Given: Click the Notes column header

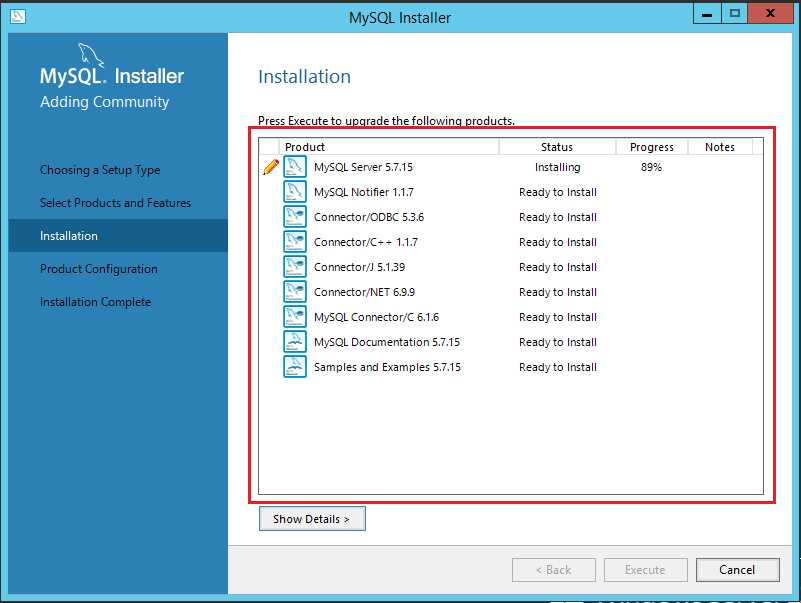Looking at the screenshot, I should 720,147.
